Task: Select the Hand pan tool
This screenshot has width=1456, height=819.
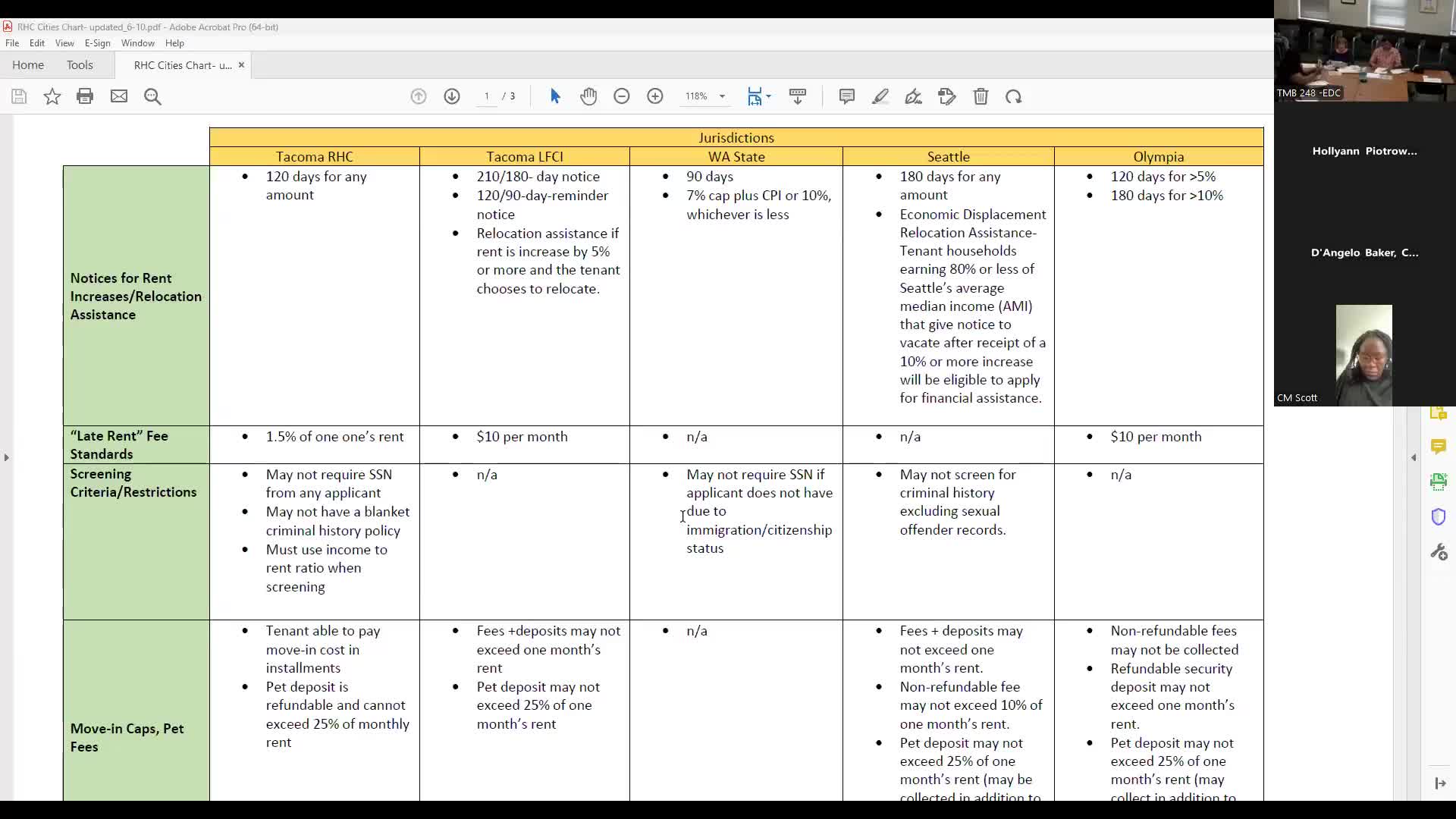Action: [x=588, y=96]
